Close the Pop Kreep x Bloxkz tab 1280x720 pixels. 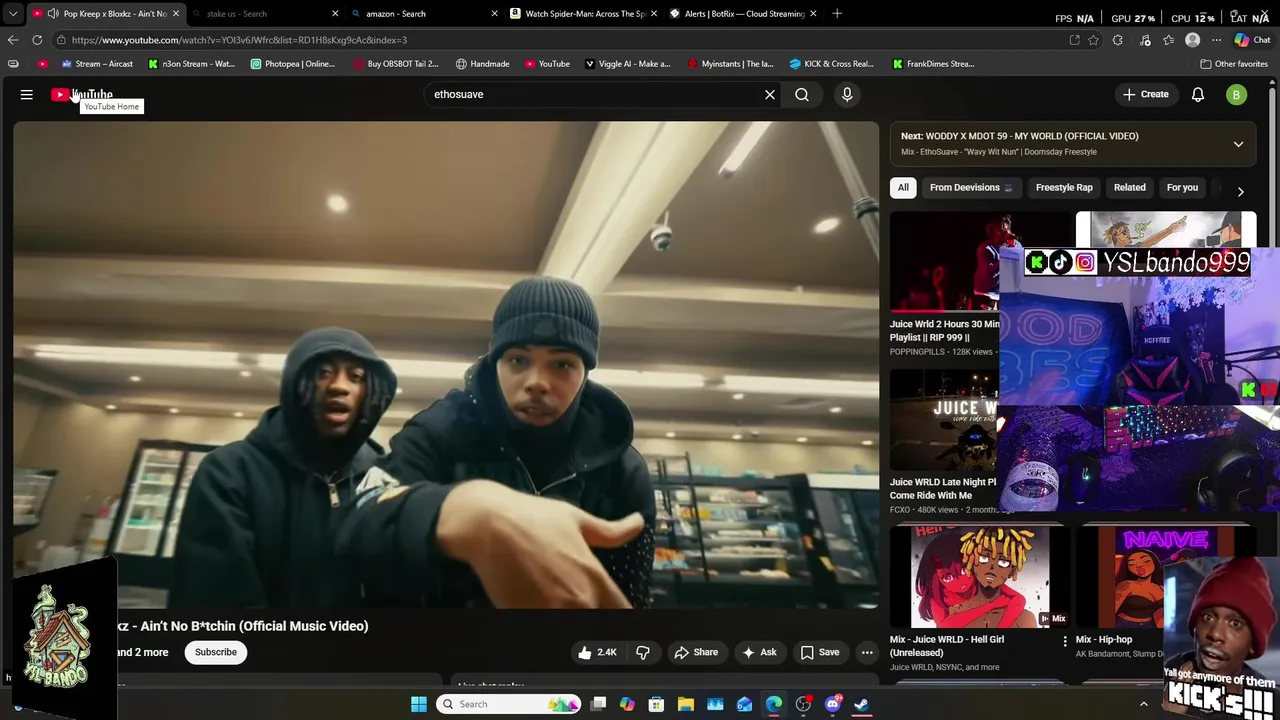click(x=176, y=14)
